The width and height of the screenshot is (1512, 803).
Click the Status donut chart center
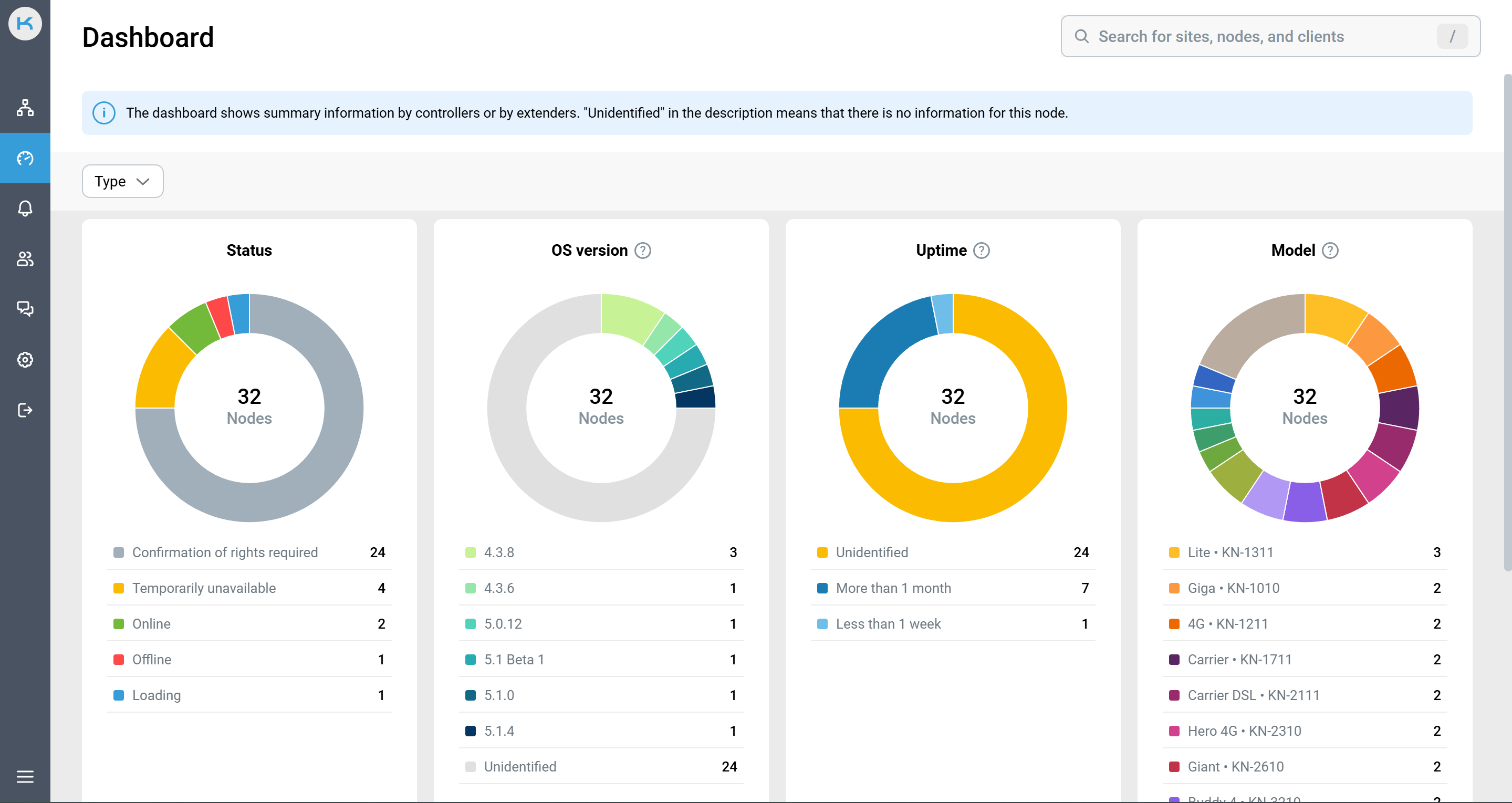click(249, 408)
